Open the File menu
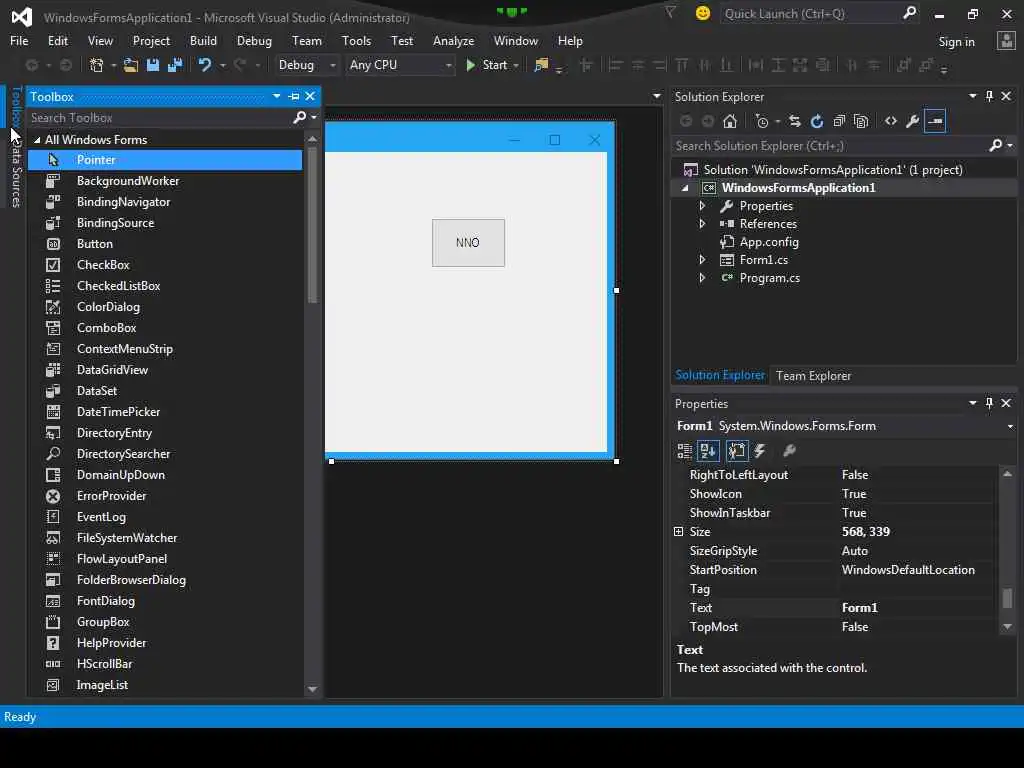Image resolution: width=1024 pixels, height=768 pixels. coord(19,40)
